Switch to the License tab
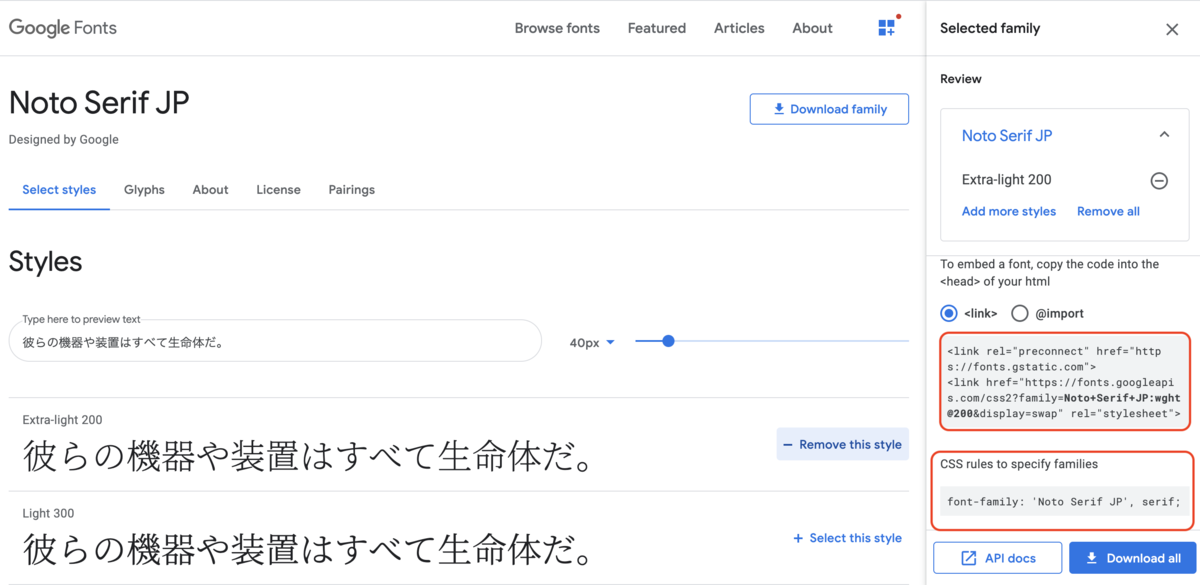1200x585 pixels. pos(278,190)
